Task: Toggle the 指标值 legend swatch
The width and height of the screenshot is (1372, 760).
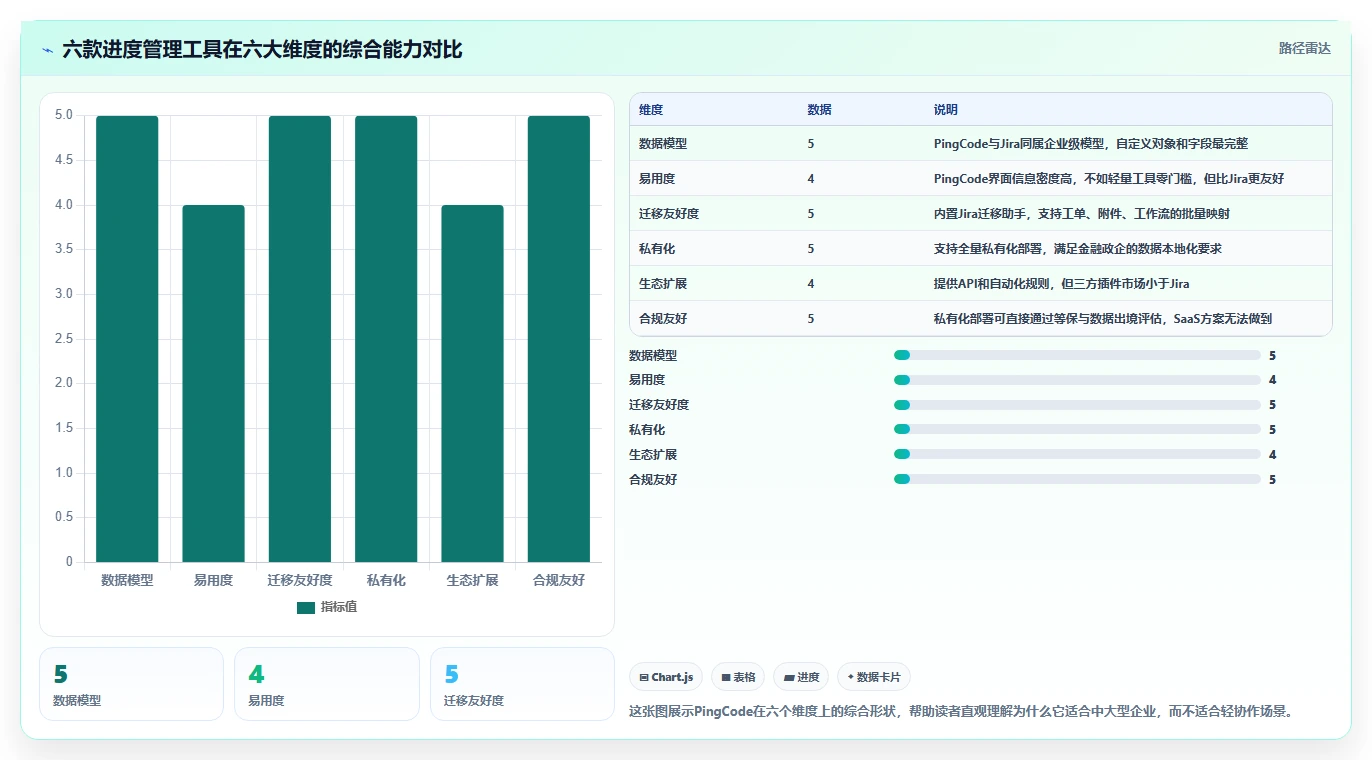Action: click(306, 608)
